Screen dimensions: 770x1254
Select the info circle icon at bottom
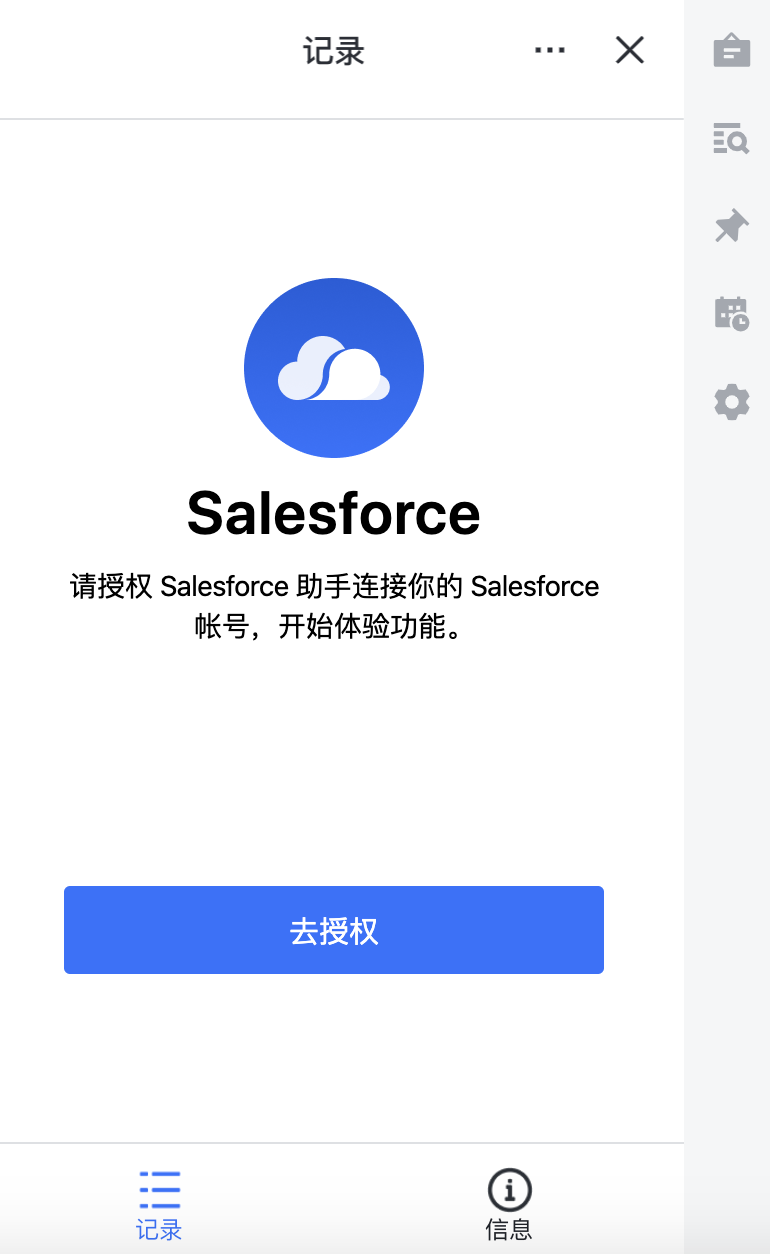(x=509, y=1190)
